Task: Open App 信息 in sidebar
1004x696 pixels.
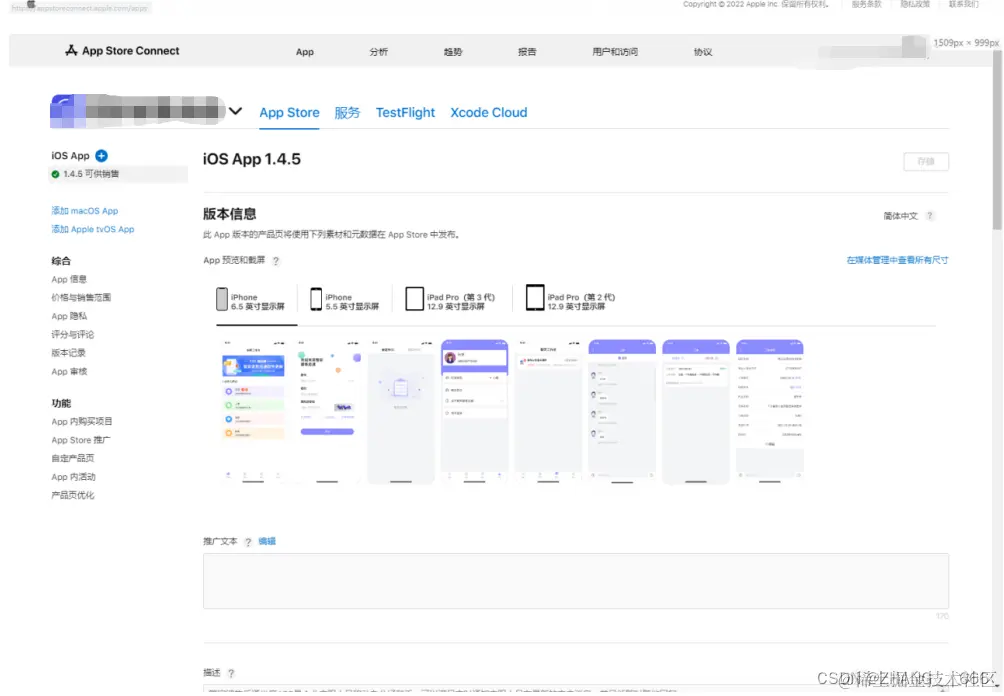Action: (69, 280)
